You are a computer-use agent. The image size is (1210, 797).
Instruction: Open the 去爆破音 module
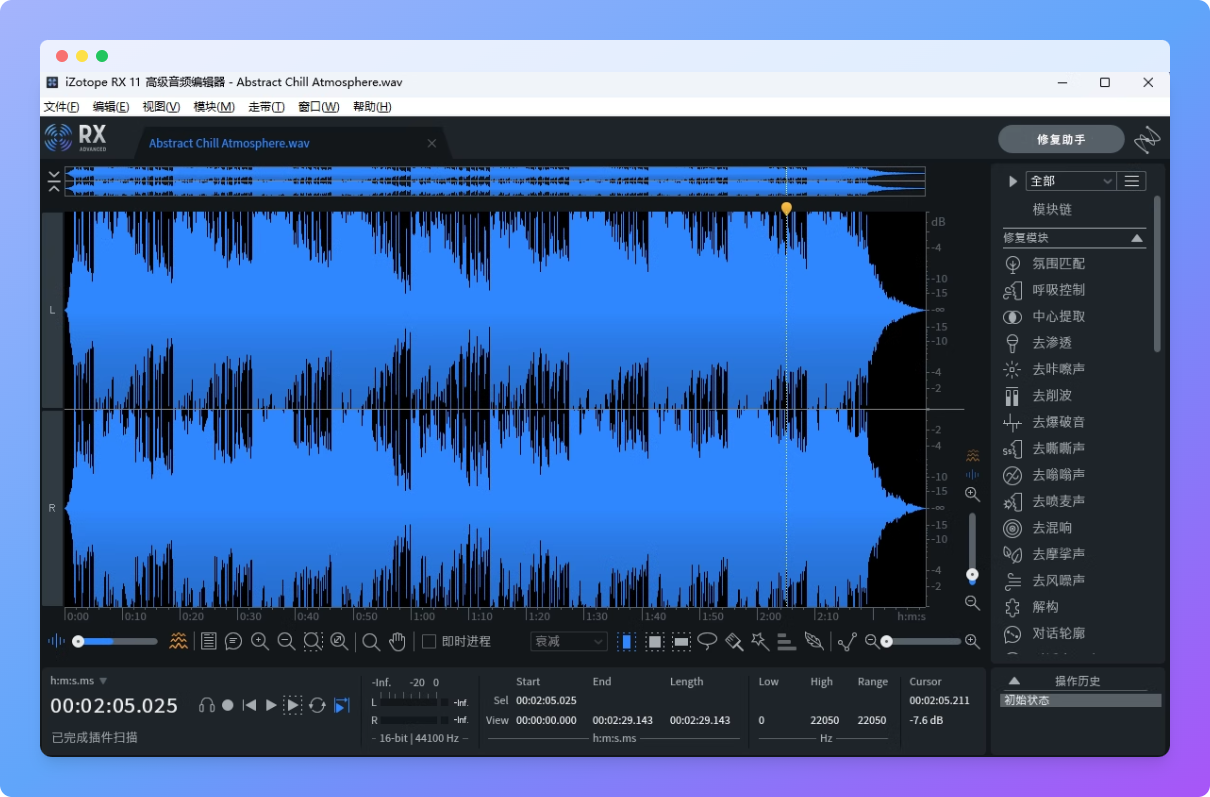click(1075, 422)
